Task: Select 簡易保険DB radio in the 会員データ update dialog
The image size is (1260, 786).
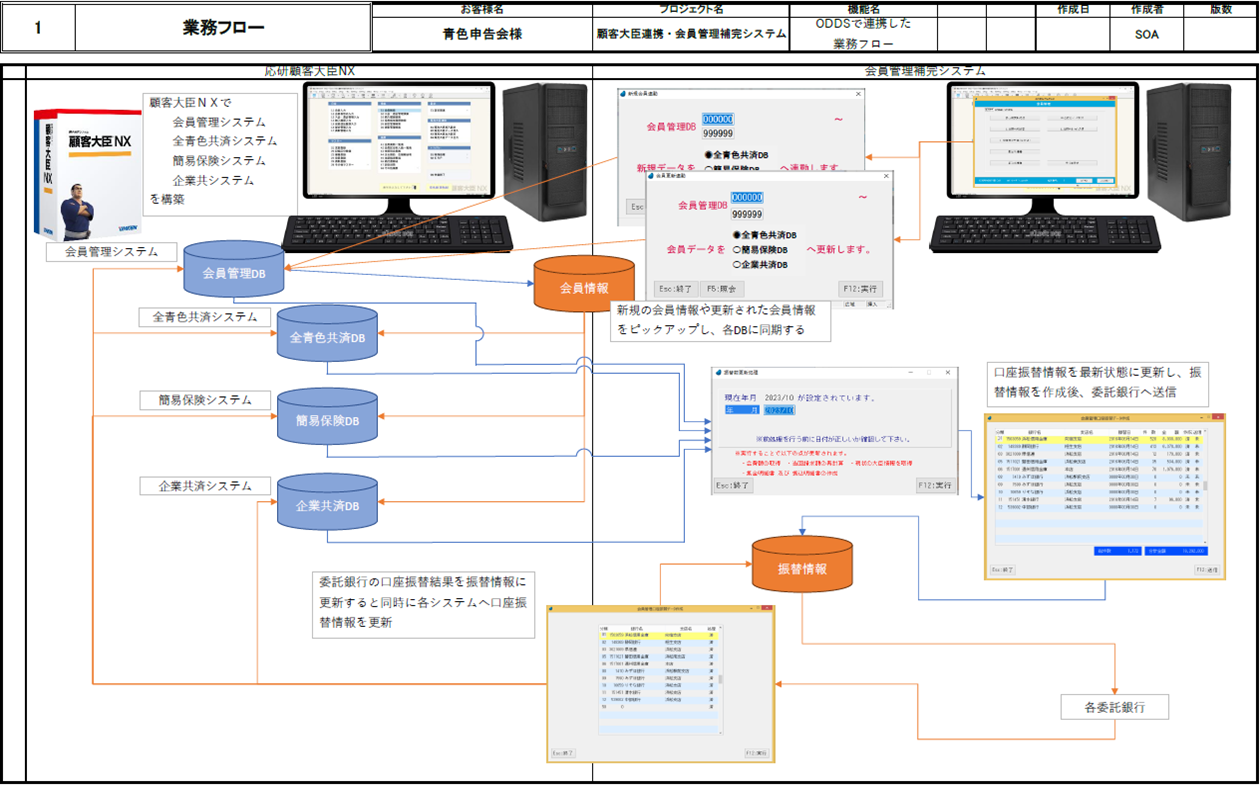Action: coord(737,250)
